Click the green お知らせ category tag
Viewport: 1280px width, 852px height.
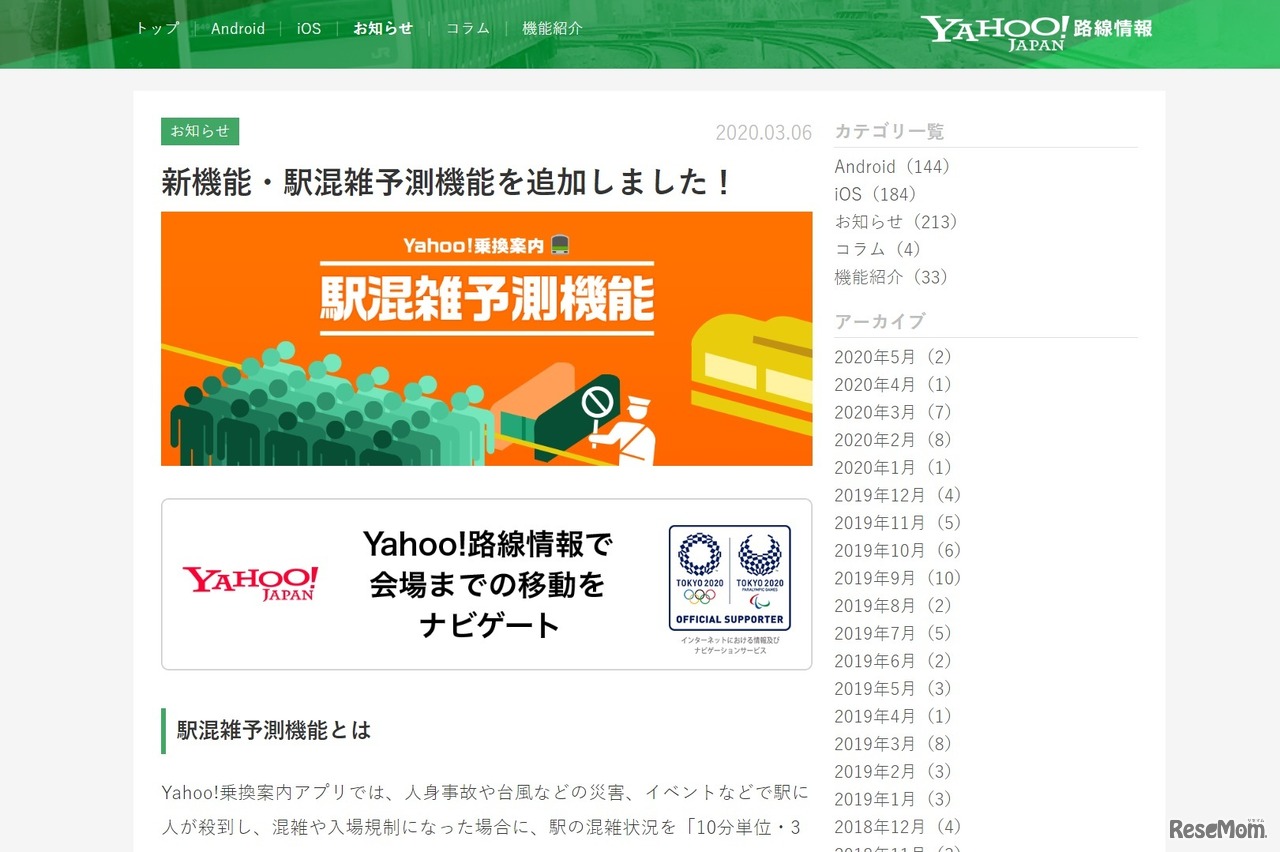(200, 131)
